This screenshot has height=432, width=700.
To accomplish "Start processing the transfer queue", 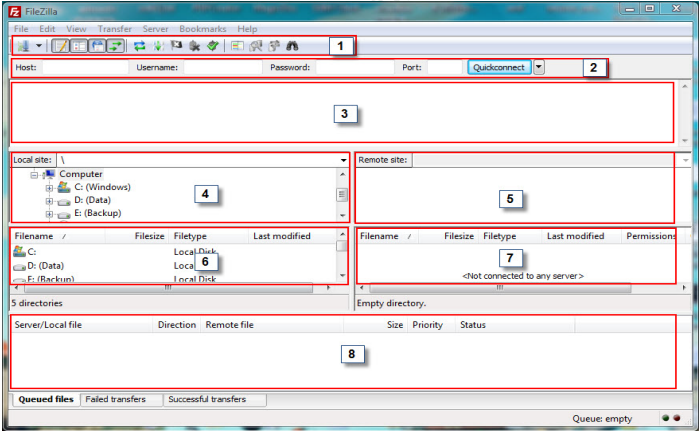I will [x=158, y=46].
